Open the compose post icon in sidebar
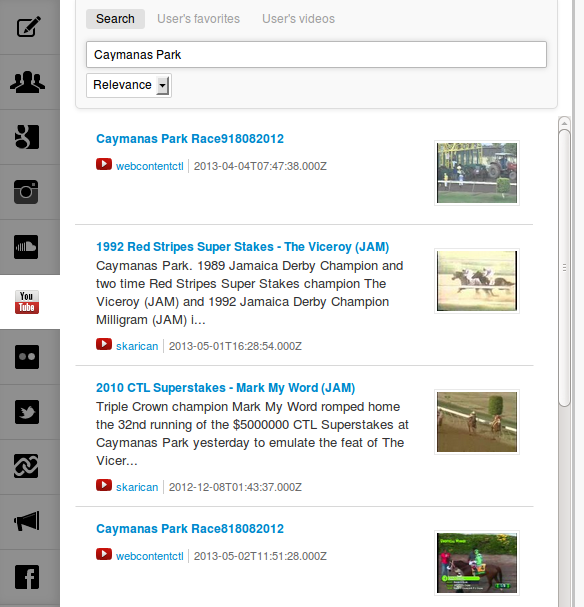This screenshot has width=584, height=607. tap(28, 27)
